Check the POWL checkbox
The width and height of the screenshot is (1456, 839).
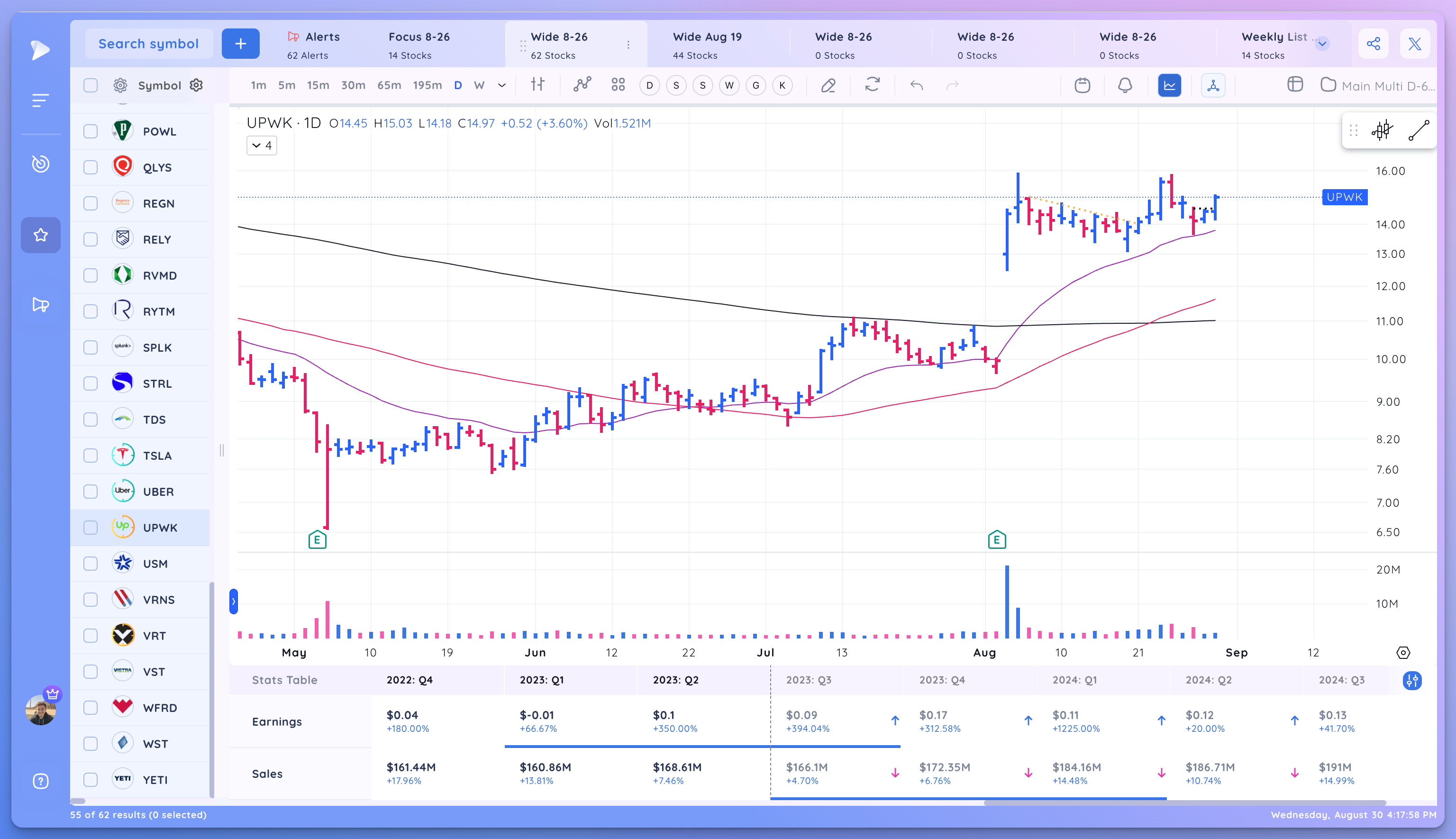[91, 131]
